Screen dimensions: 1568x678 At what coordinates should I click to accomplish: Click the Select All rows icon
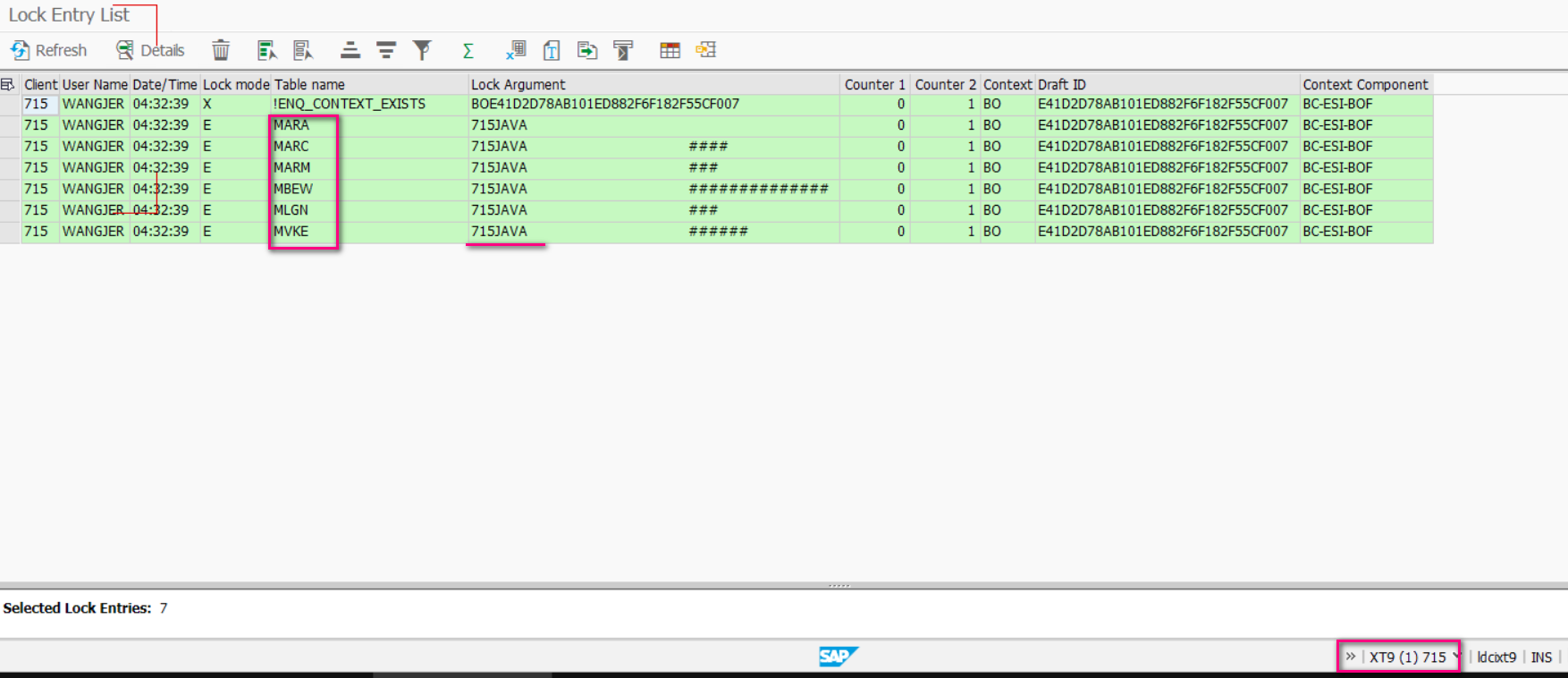(x=266, y=50)
